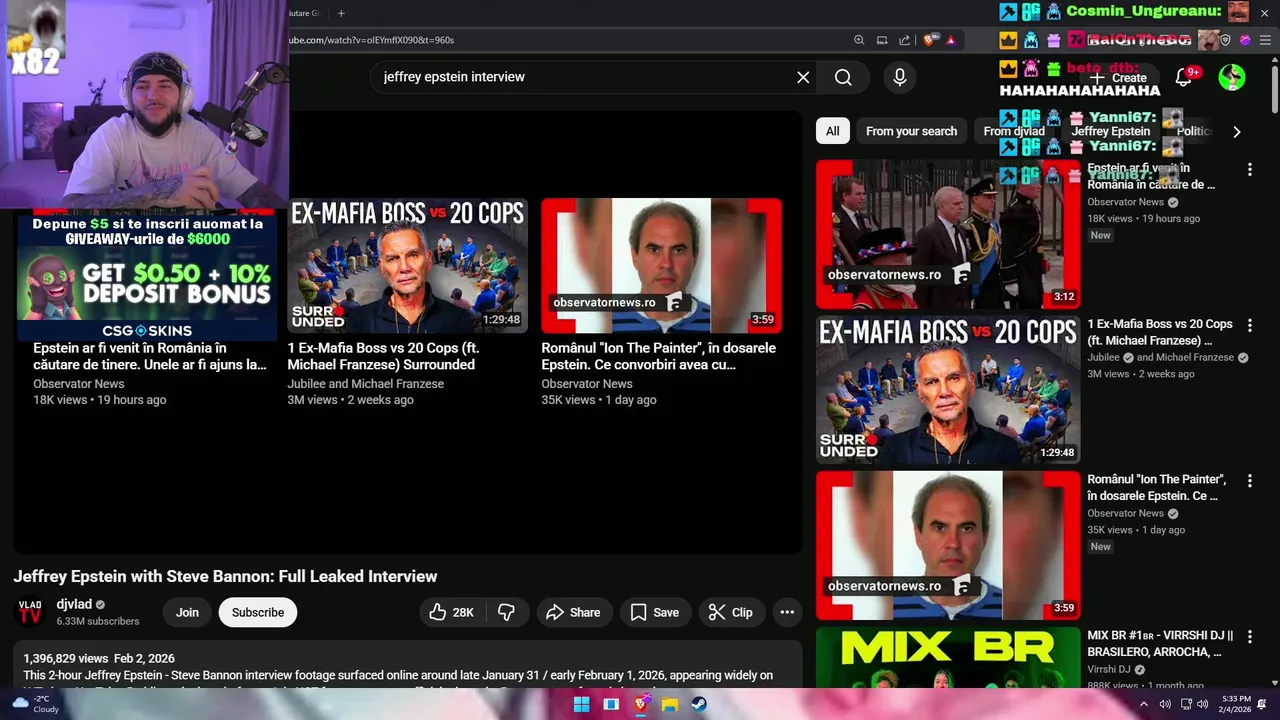Open the browser hamburger menu
The image size is (1280, 720).
coord(1263,40)
